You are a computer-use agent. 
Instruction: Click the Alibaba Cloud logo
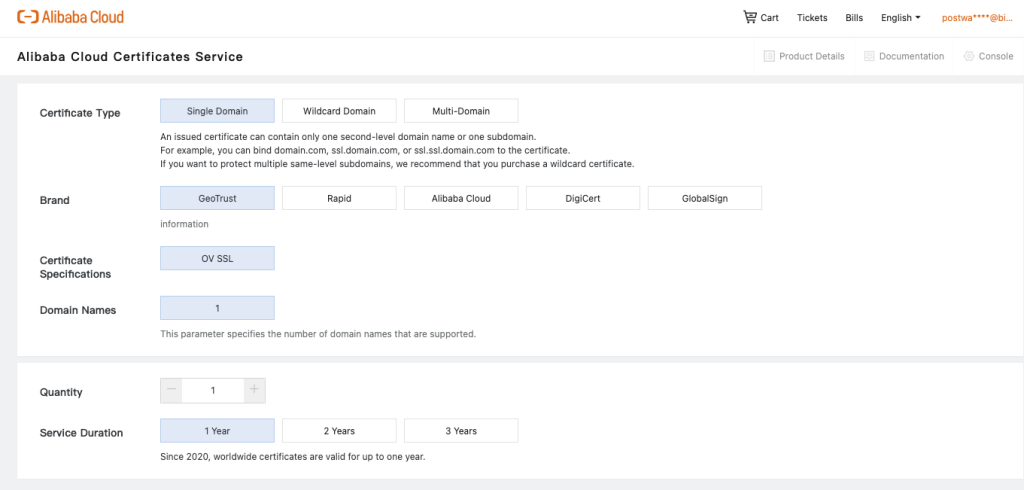(x=70, y=17)
